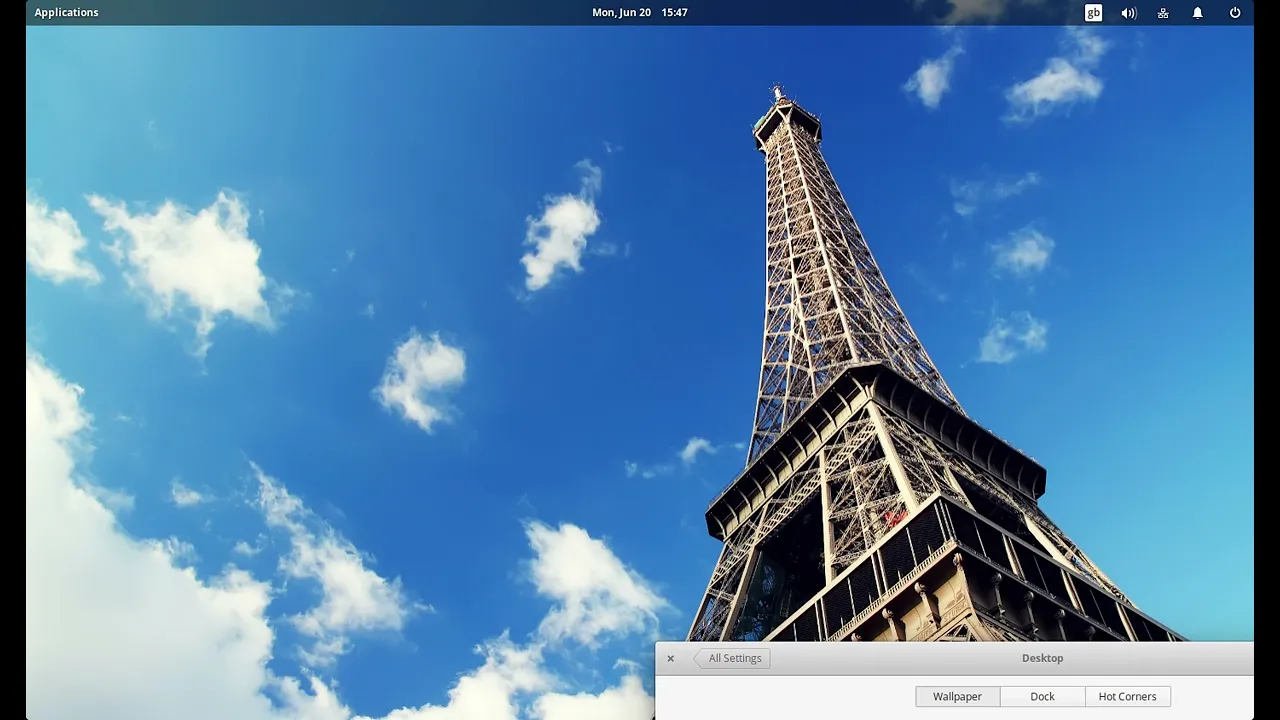This screenshot has height=720, width=1280.
Task: Open the Applications menu
Action: [66, 12]
